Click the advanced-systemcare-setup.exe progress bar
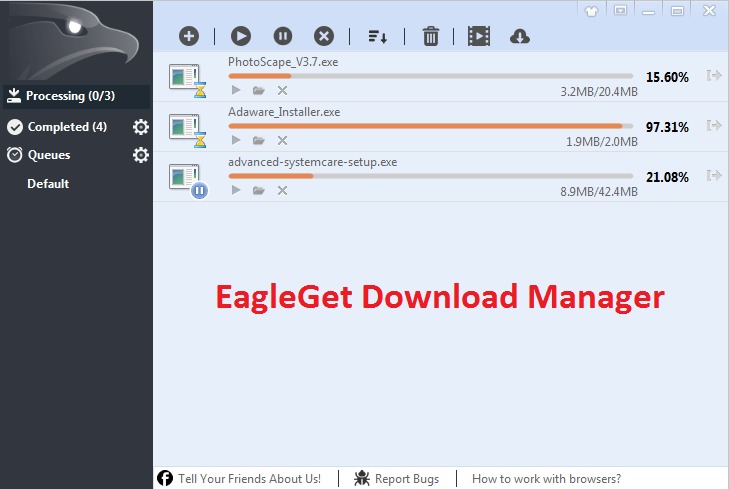729x489 pixels. point(431,176)
